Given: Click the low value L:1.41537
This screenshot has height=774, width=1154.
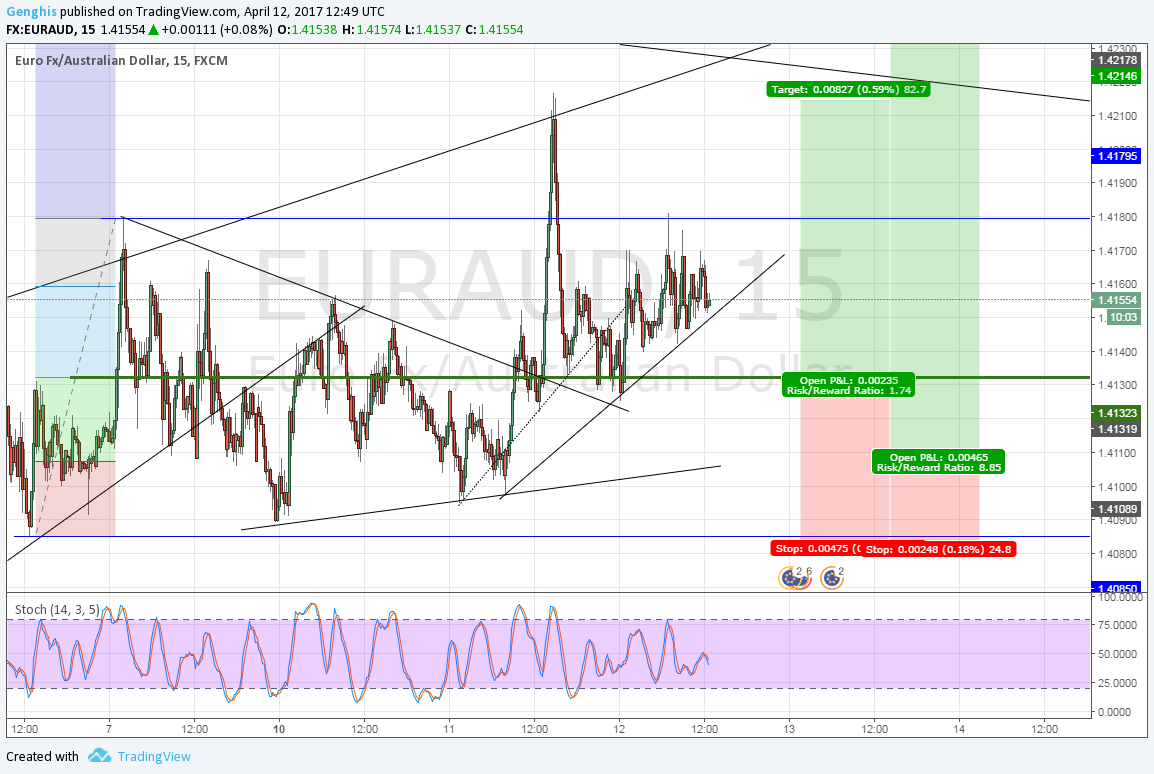Looking at the screenshot, I should [433, 29].
